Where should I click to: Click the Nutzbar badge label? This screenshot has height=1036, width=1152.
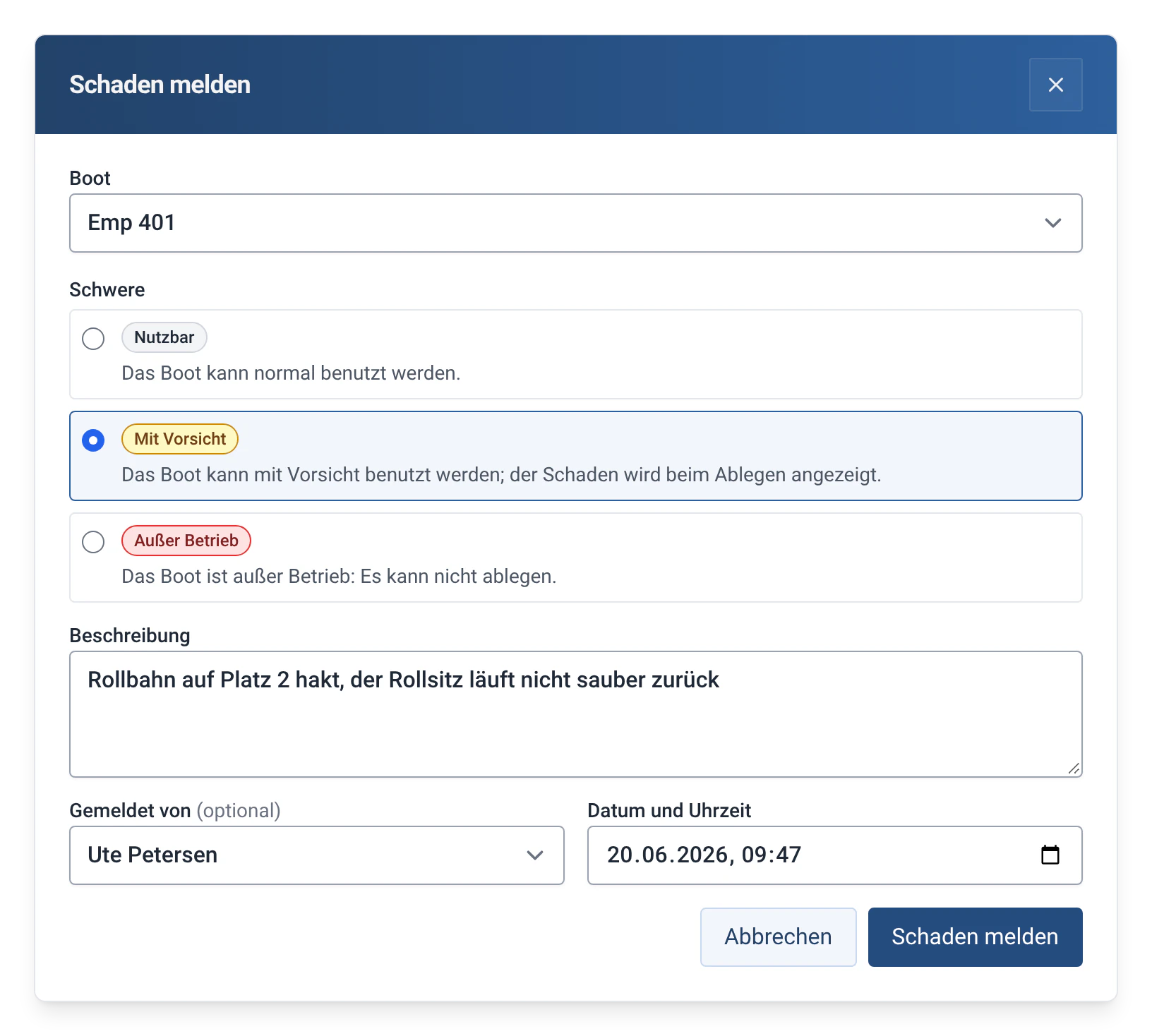pos(164,337)
